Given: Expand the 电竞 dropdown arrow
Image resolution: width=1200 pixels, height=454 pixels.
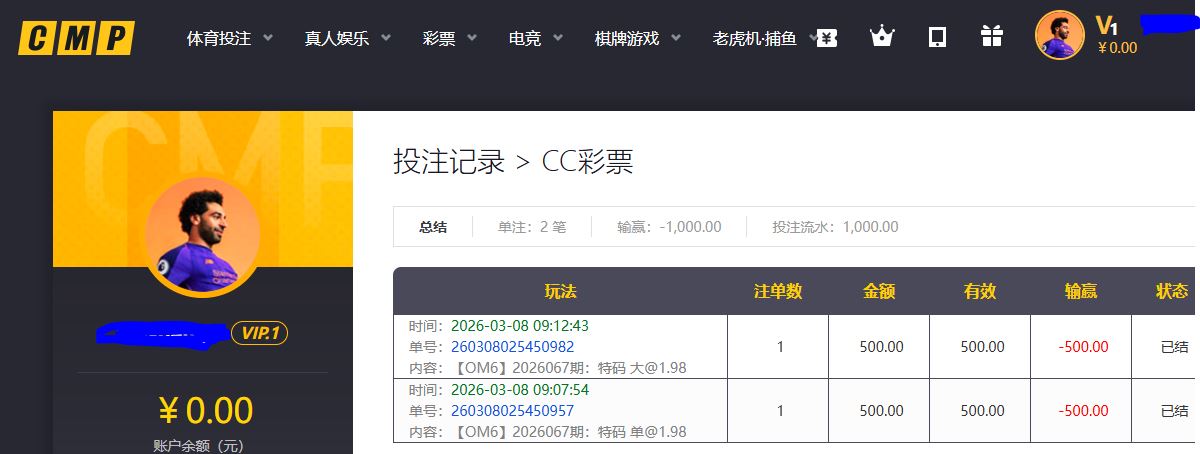Looking at the screenshot, I should (x=558, y=39).
